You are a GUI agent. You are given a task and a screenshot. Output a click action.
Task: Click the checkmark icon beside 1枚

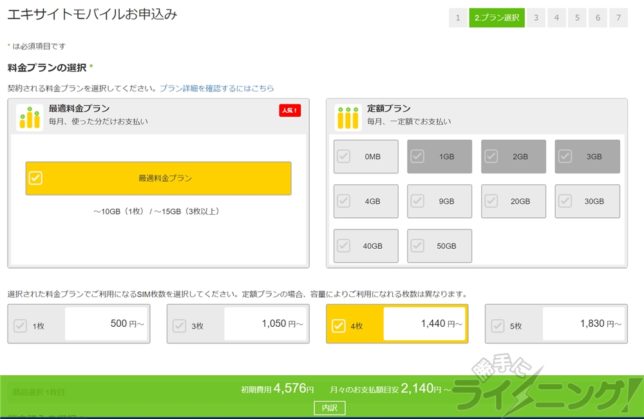click(20, 325)
